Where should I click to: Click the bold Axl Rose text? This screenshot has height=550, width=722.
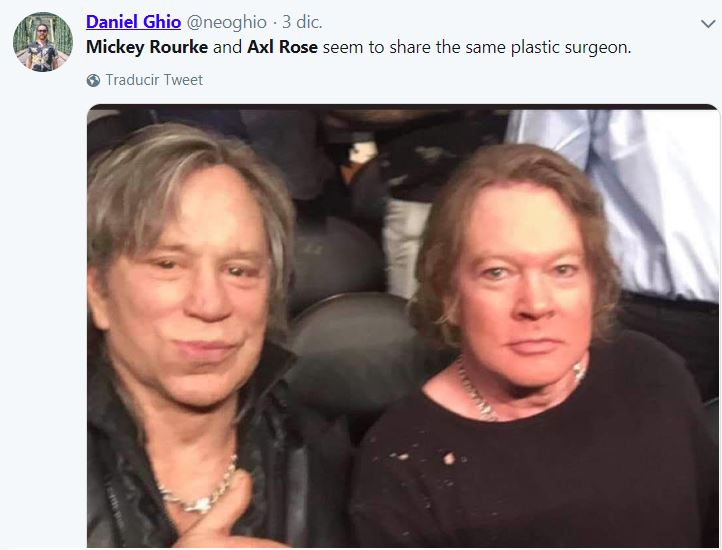282,47
